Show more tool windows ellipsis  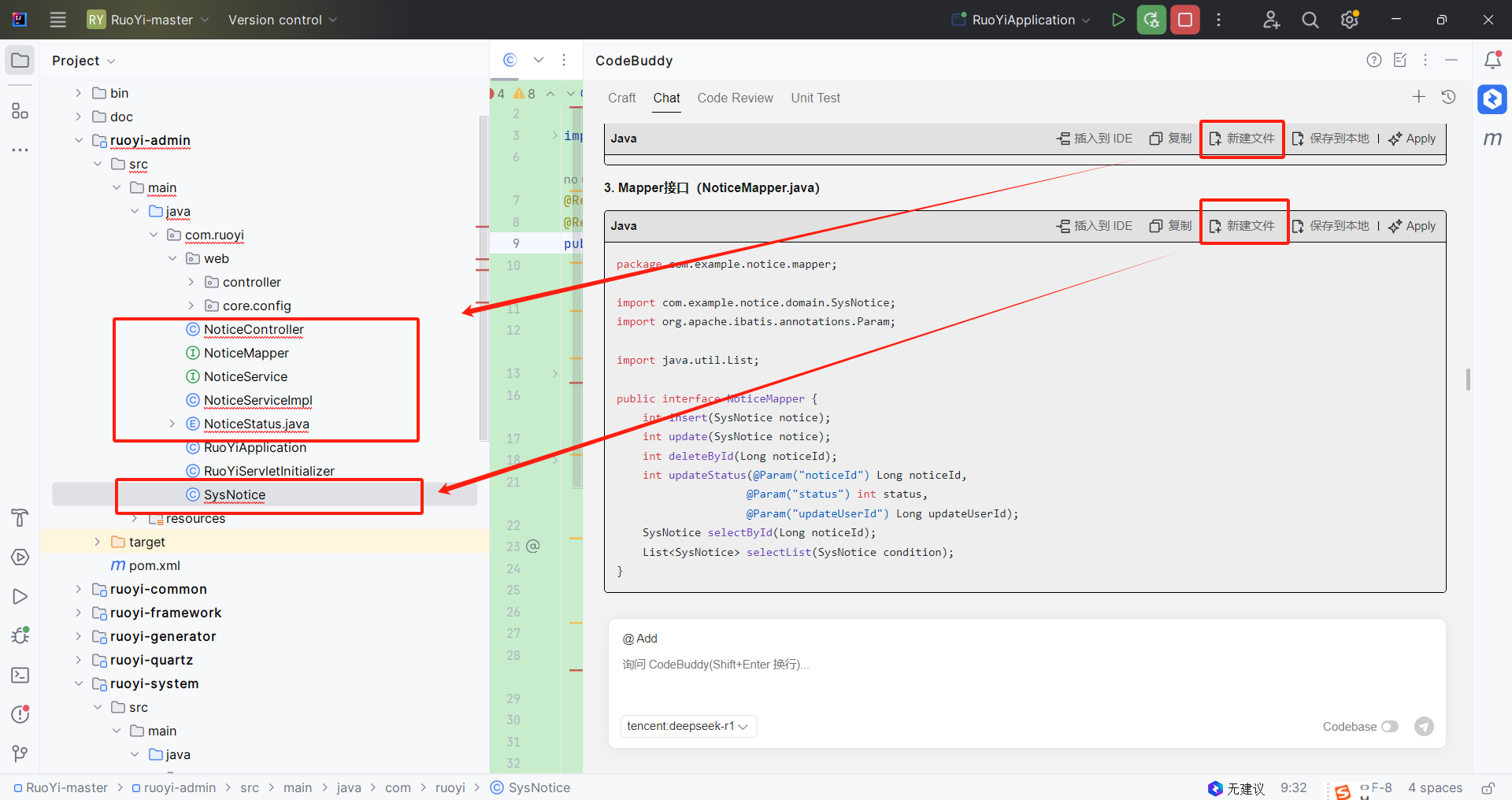[20, 150]
